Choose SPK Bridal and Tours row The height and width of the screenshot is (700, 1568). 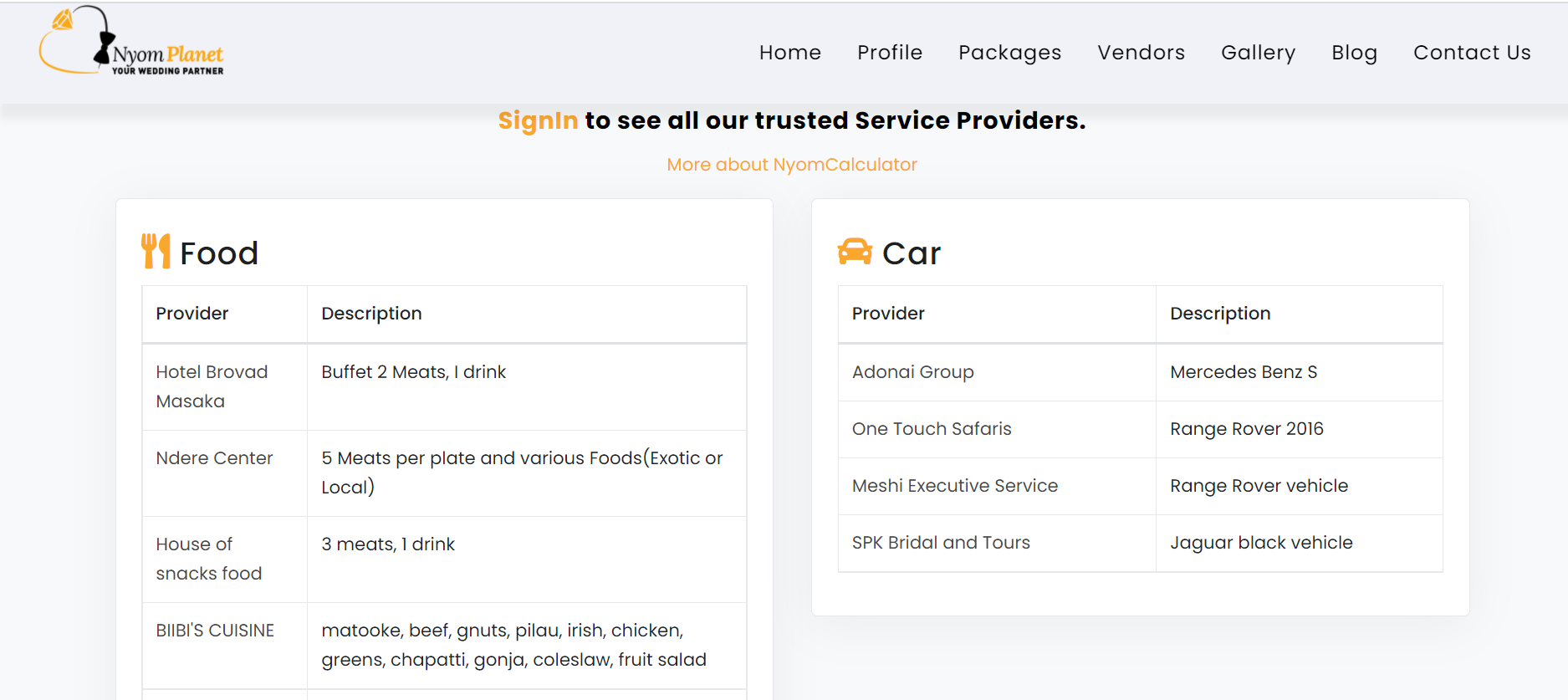coord(1141,543)
